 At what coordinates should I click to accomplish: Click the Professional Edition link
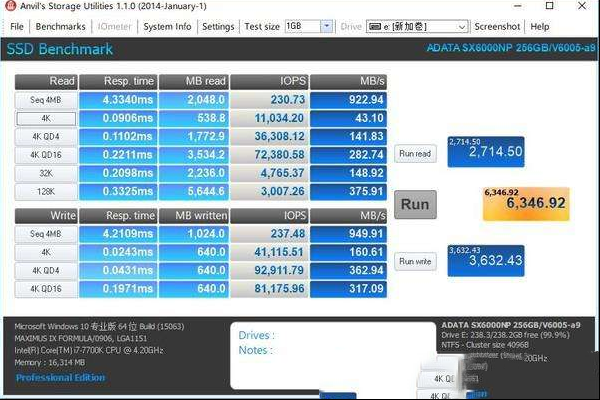[60, 377]
